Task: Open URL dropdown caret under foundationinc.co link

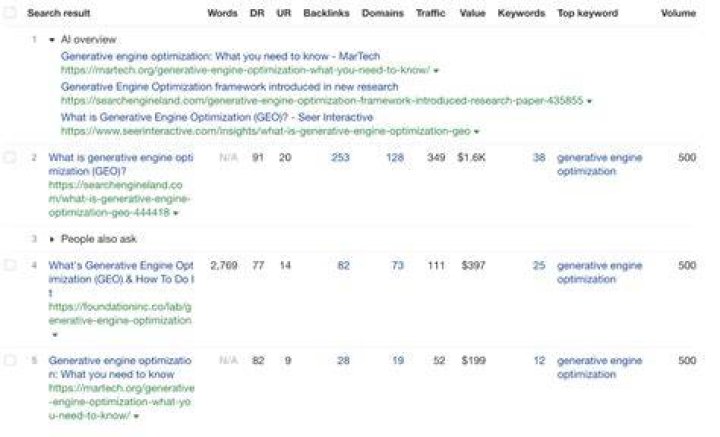Action: click(55, 335)
